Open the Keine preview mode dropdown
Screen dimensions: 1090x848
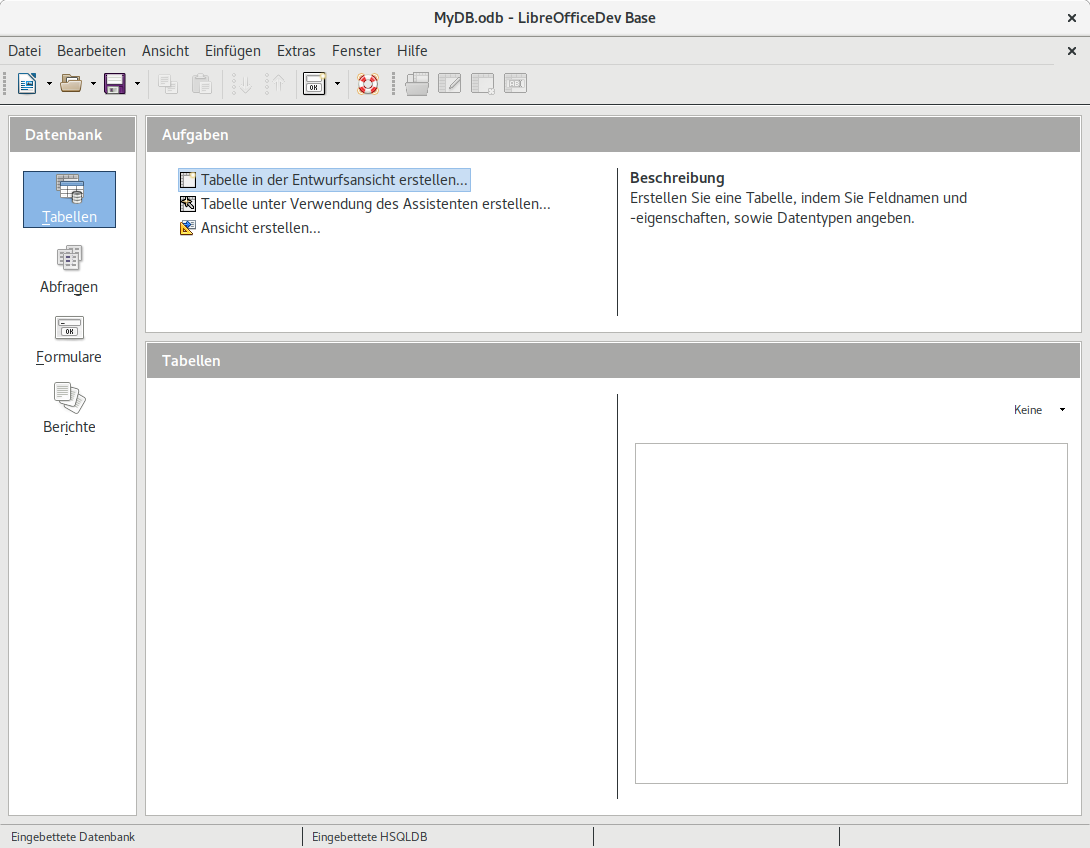coord(1039,410)
